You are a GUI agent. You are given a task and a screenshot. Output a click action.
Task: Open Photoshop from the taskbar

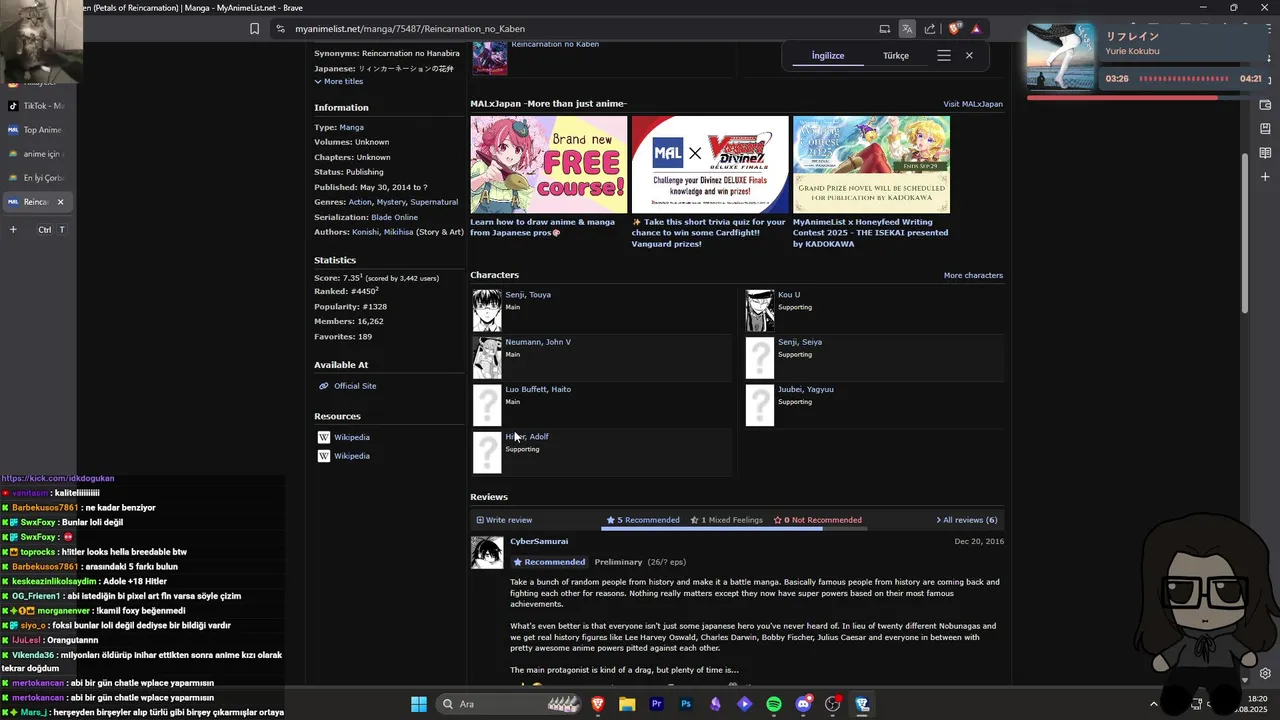coord(686,704)
